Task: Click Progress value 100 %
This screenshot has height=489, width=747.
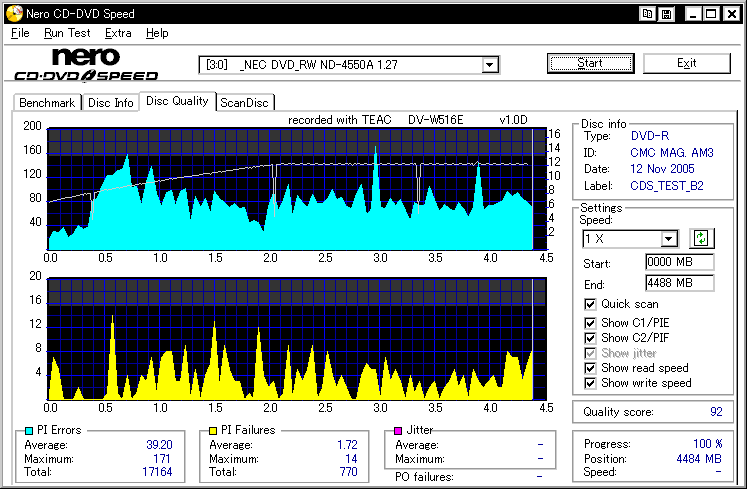Action: click(x=707, y=444)
